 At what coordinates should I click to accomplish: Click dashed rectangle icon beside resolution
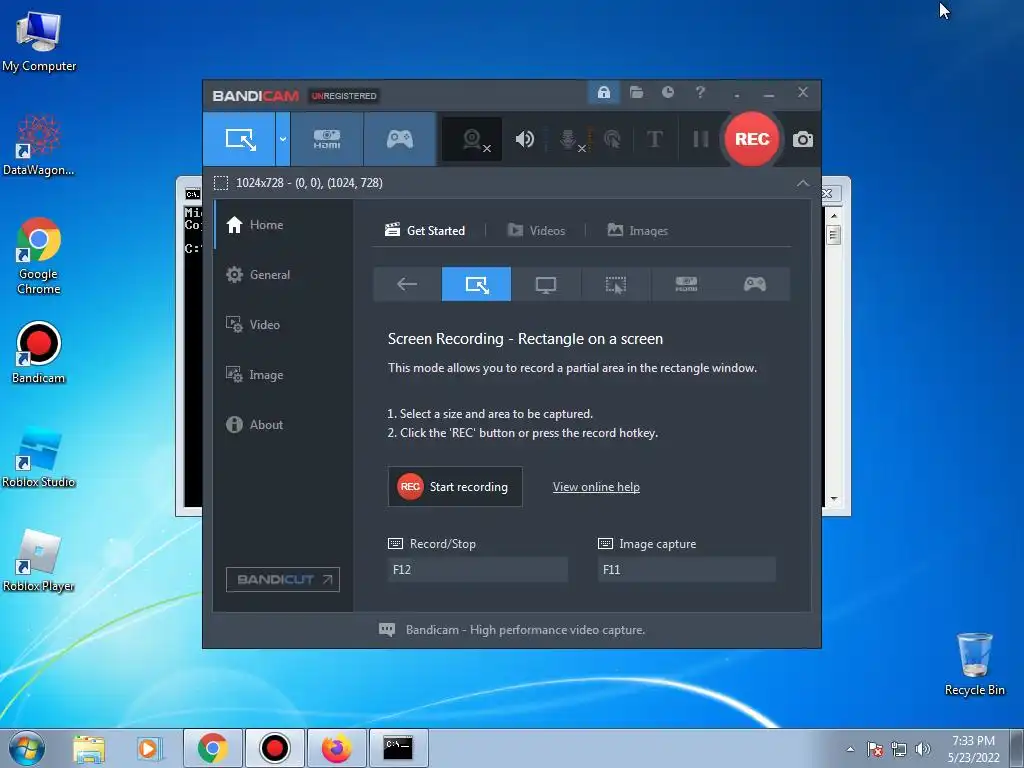pyautogui.click(x=221, y=183)
